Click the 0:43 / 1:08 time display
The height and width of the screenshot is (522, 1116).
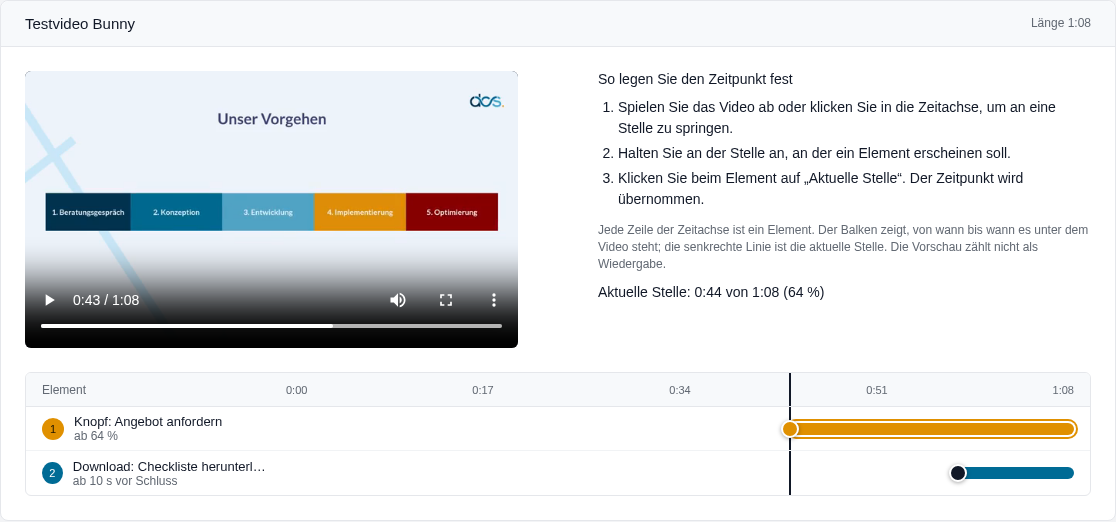click(x=106, y=301)
